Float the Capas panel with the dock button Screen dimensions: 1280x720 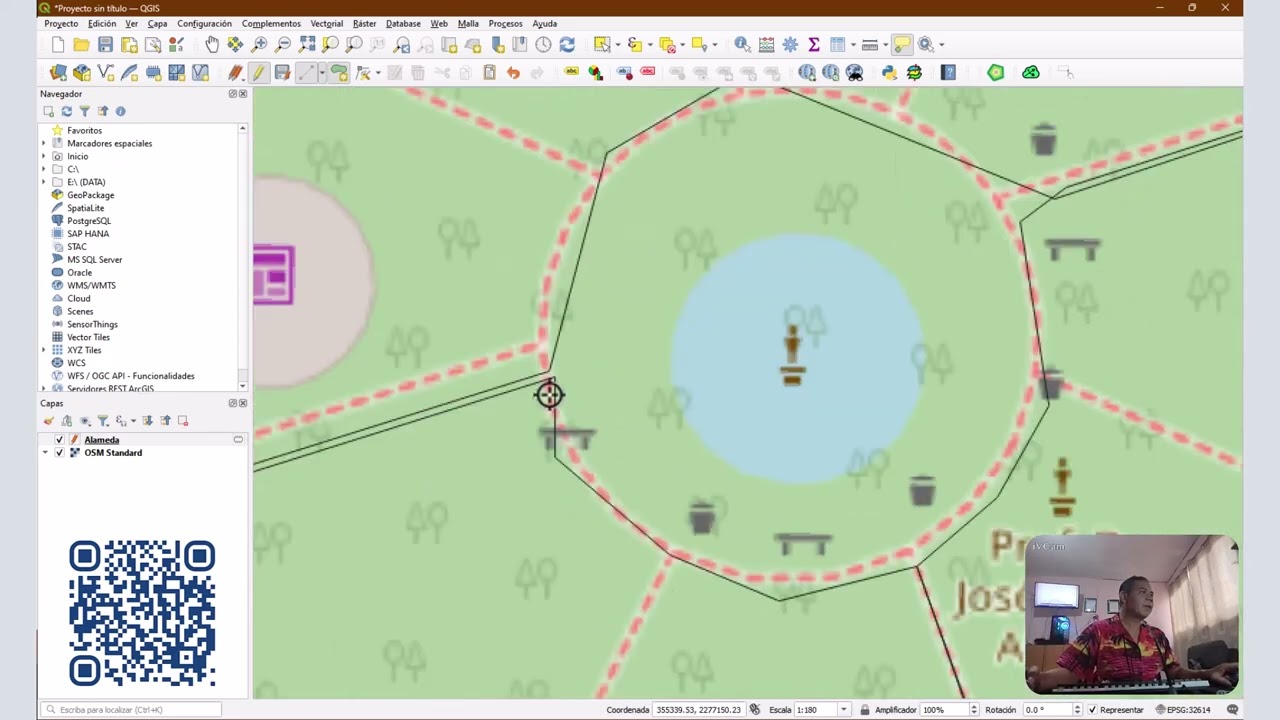pos(233,403)
